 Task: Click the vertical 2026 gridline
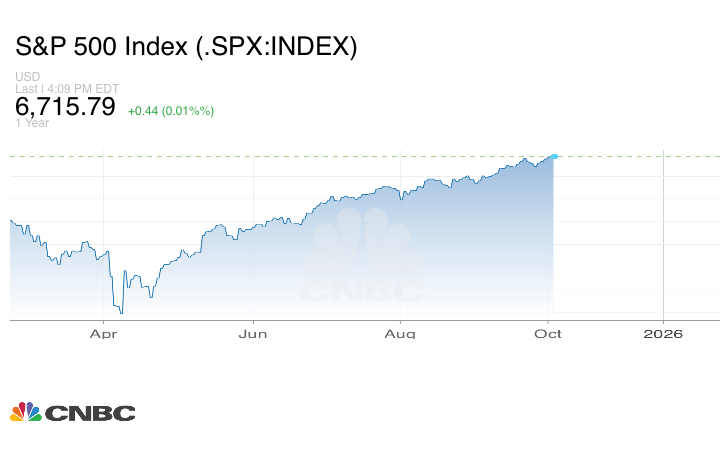(x=665, y=240)
